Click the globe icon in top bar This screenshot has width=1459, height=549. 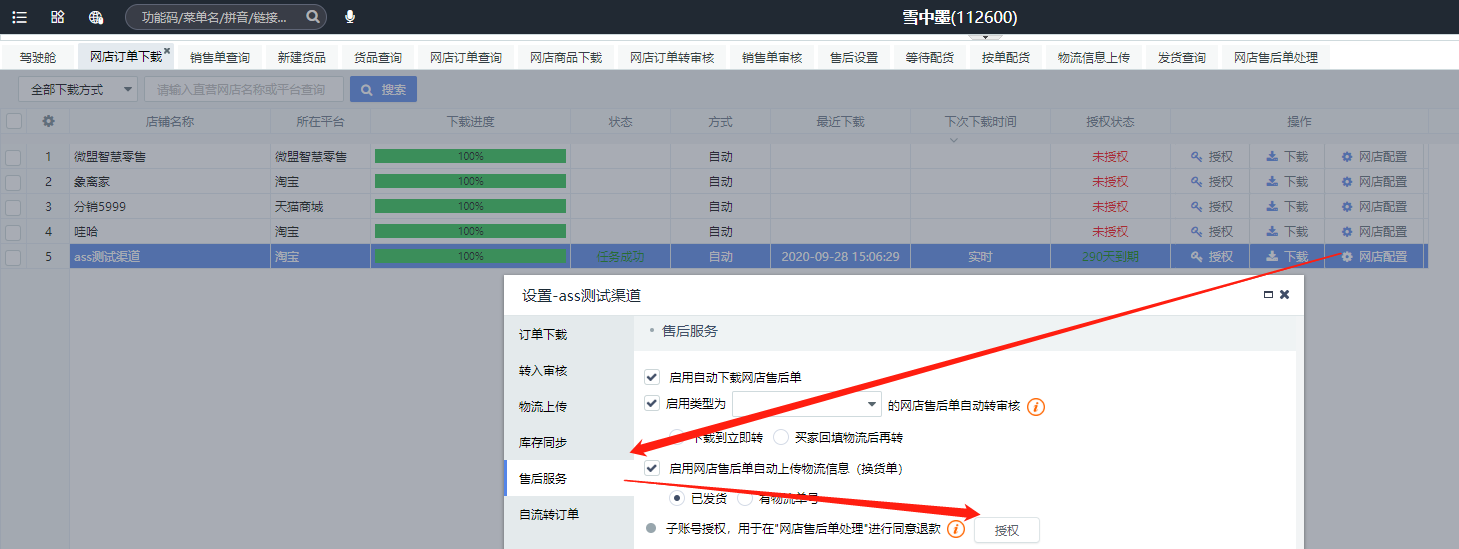pyautogui.click(x=96, y=17)
